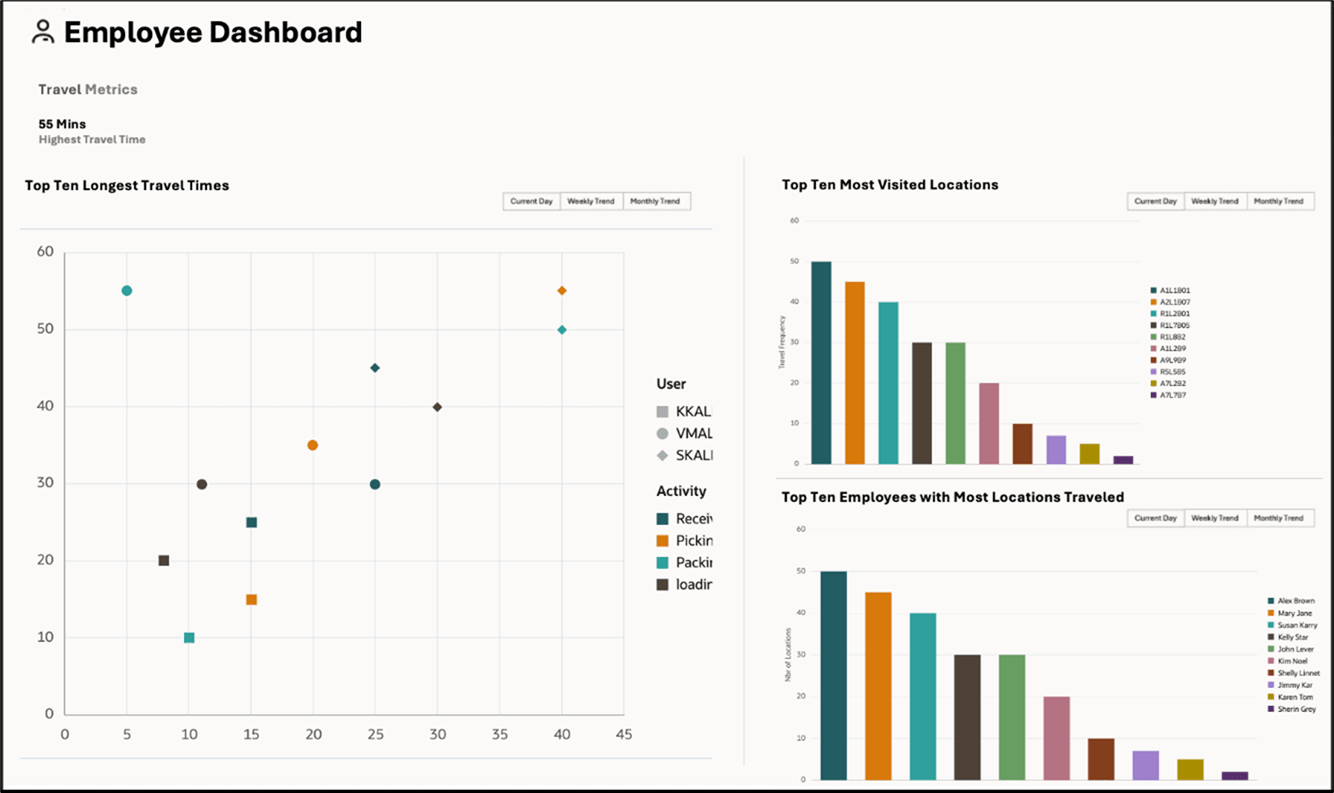Switch to Monthly Trend for Most Visited Locations
The height and width of the screenshot is (793, 1334).
pyautogui.click(x=1281, y=200)
